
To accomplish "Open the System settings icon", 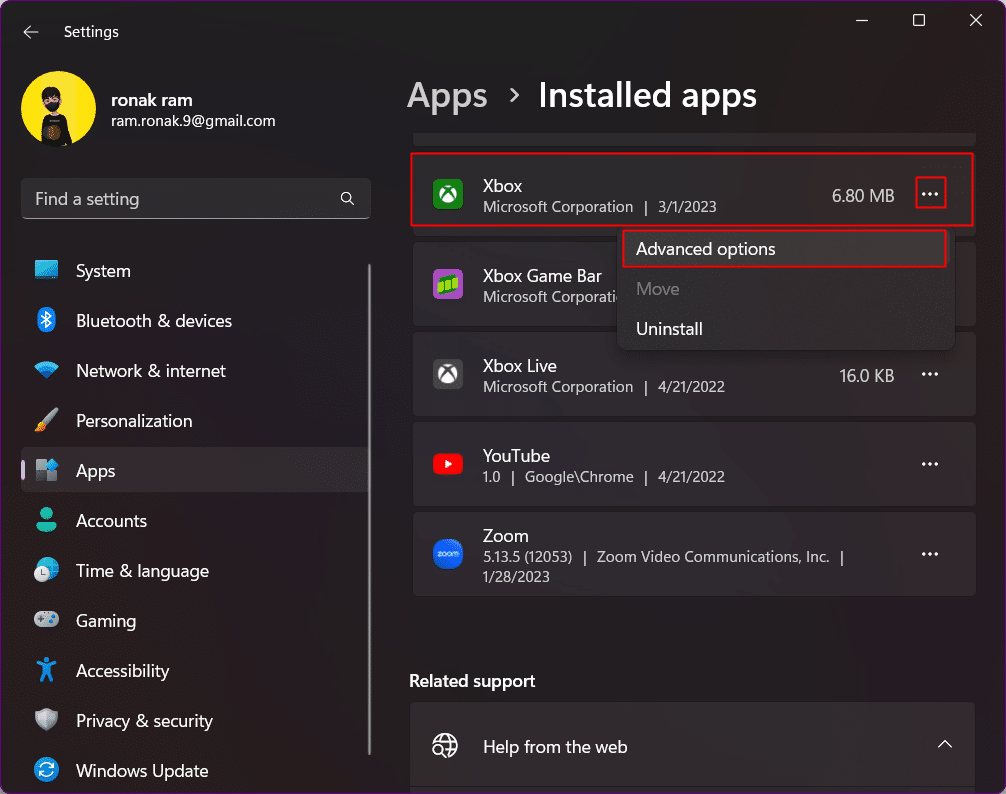I will pos(46,270).
